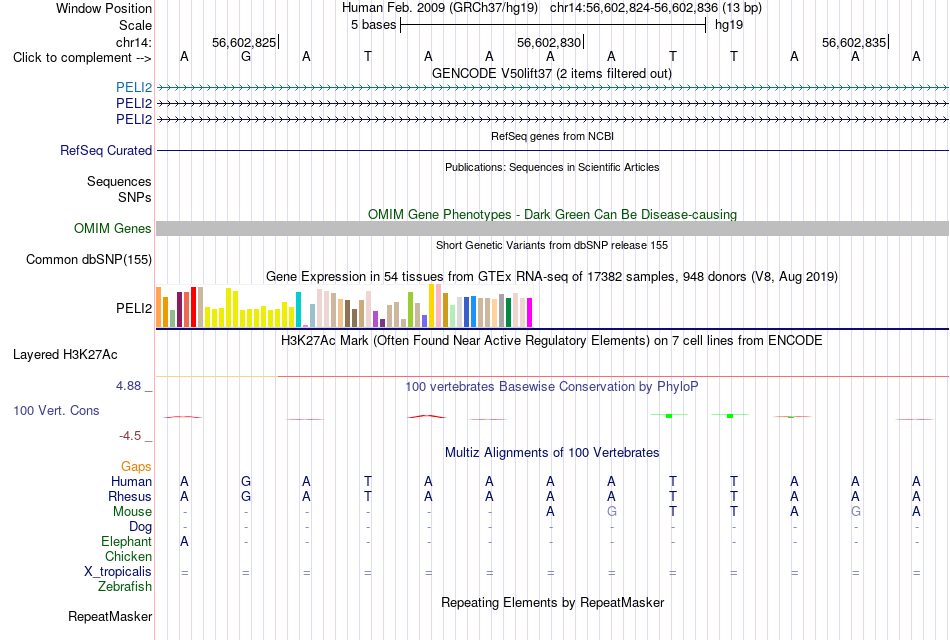Click the RepeatMasker track label
The height and width of the screenshot is (640, 950).
tap(110, 616)
